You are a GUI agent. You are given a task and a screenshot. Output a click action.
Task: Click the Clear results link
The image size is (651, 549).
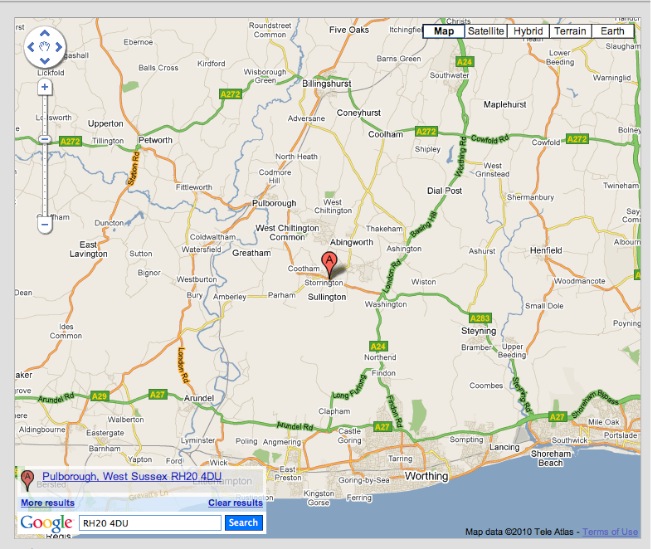(x=235, y=503)
